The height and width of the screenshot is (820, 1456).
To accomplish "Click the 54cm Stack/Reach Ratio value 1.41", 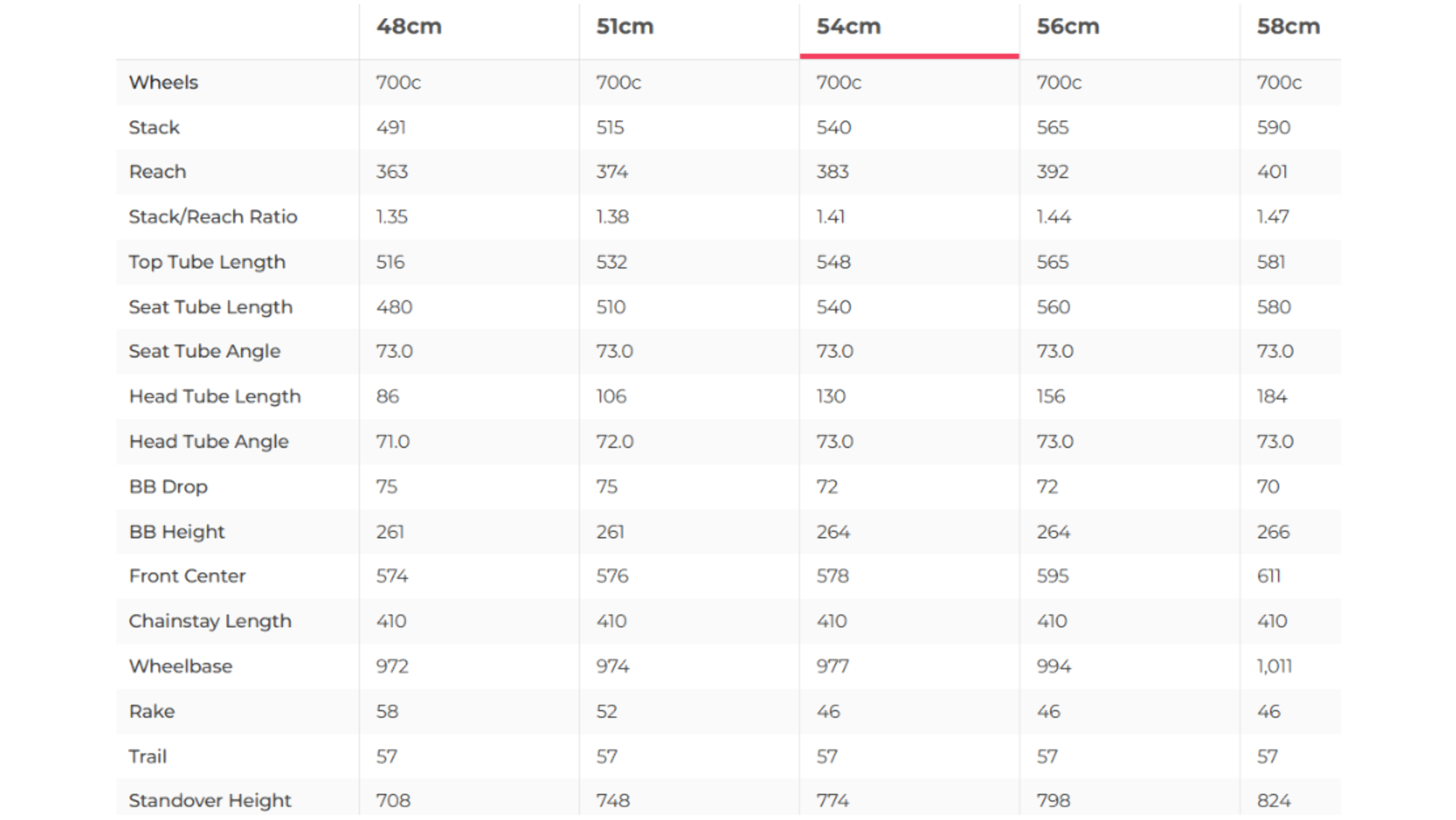I will 830,217.
